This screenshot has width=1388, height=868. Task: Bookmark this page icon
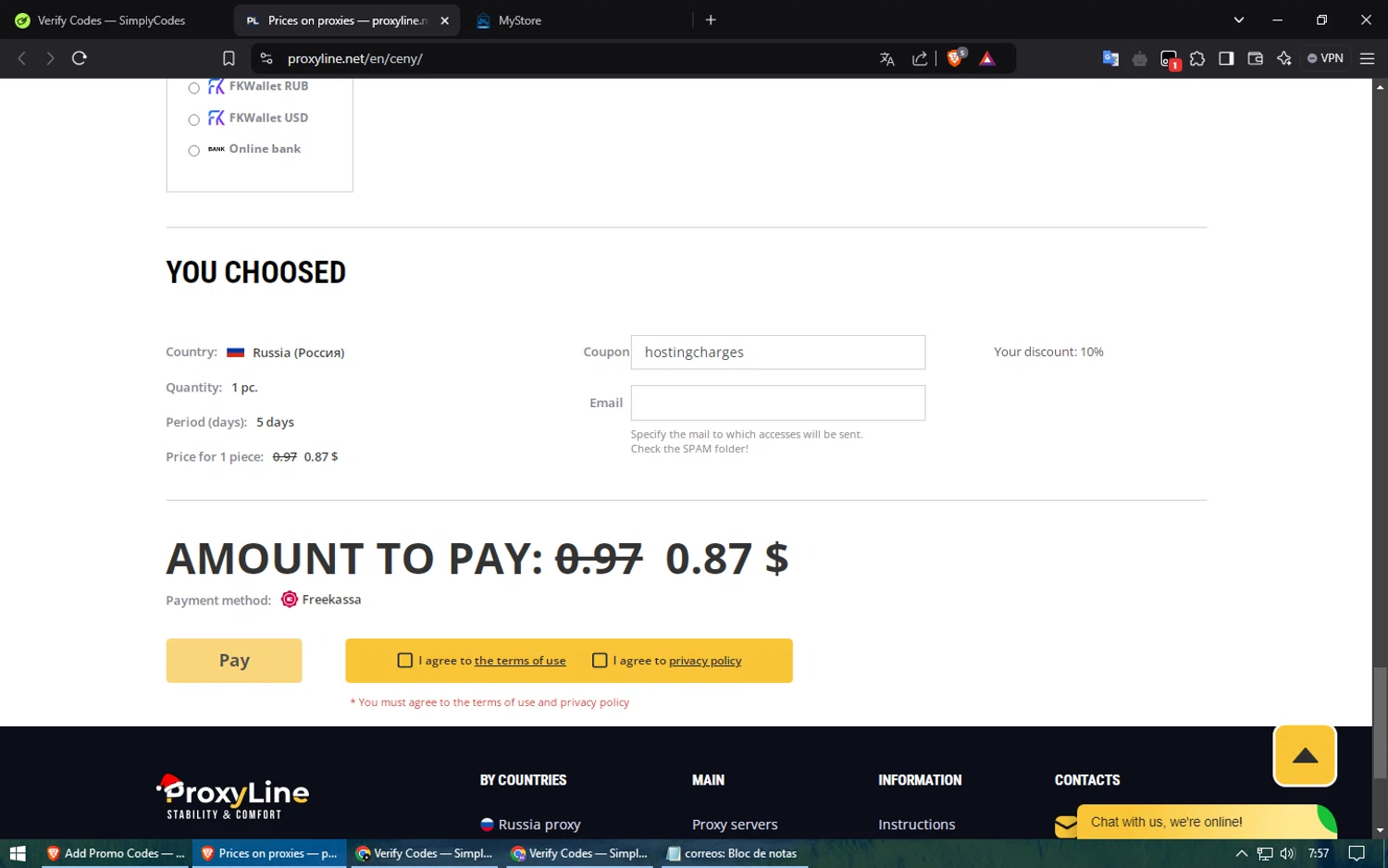(x=229, y=58)
